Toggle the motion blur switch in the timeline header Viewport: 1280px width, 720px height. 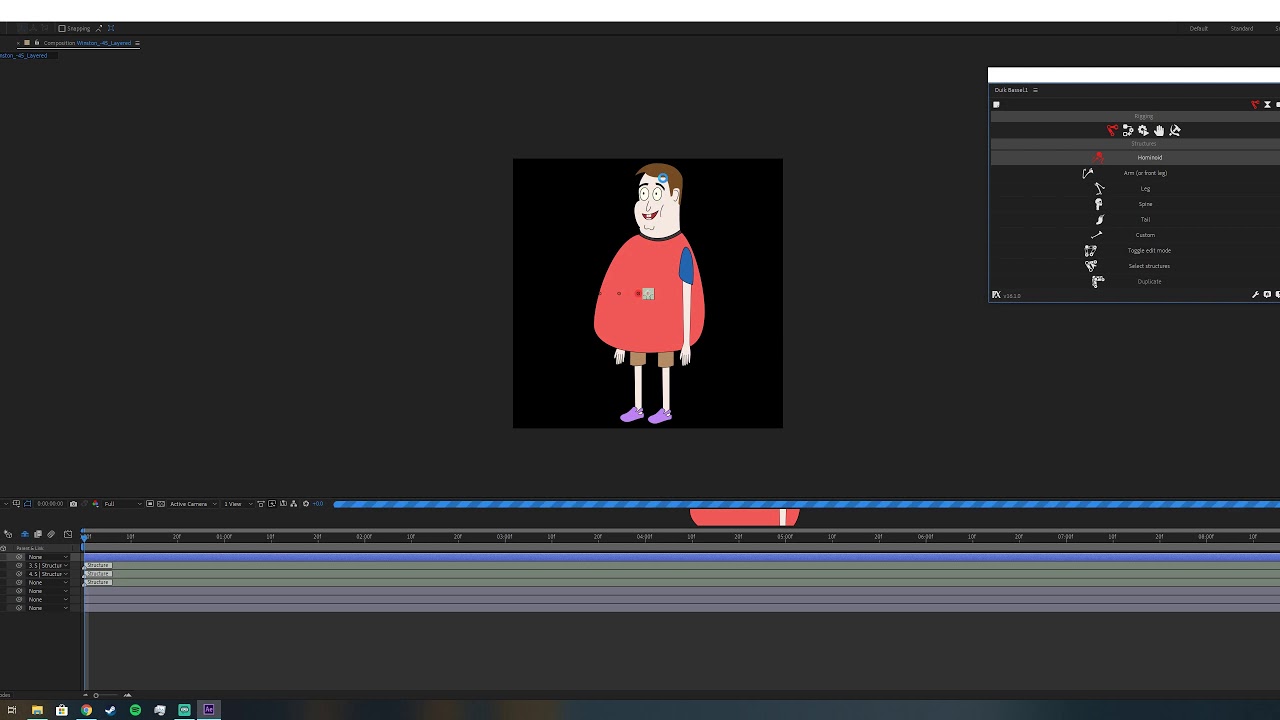pyautogui.click(x=51, y=534)
